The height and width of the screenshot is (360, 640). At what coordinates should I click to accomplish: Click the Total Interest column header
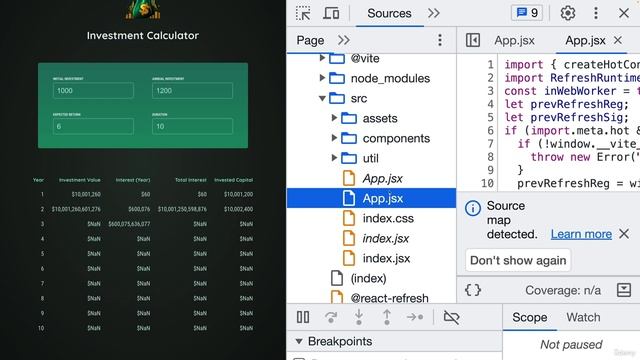point(191,180)
